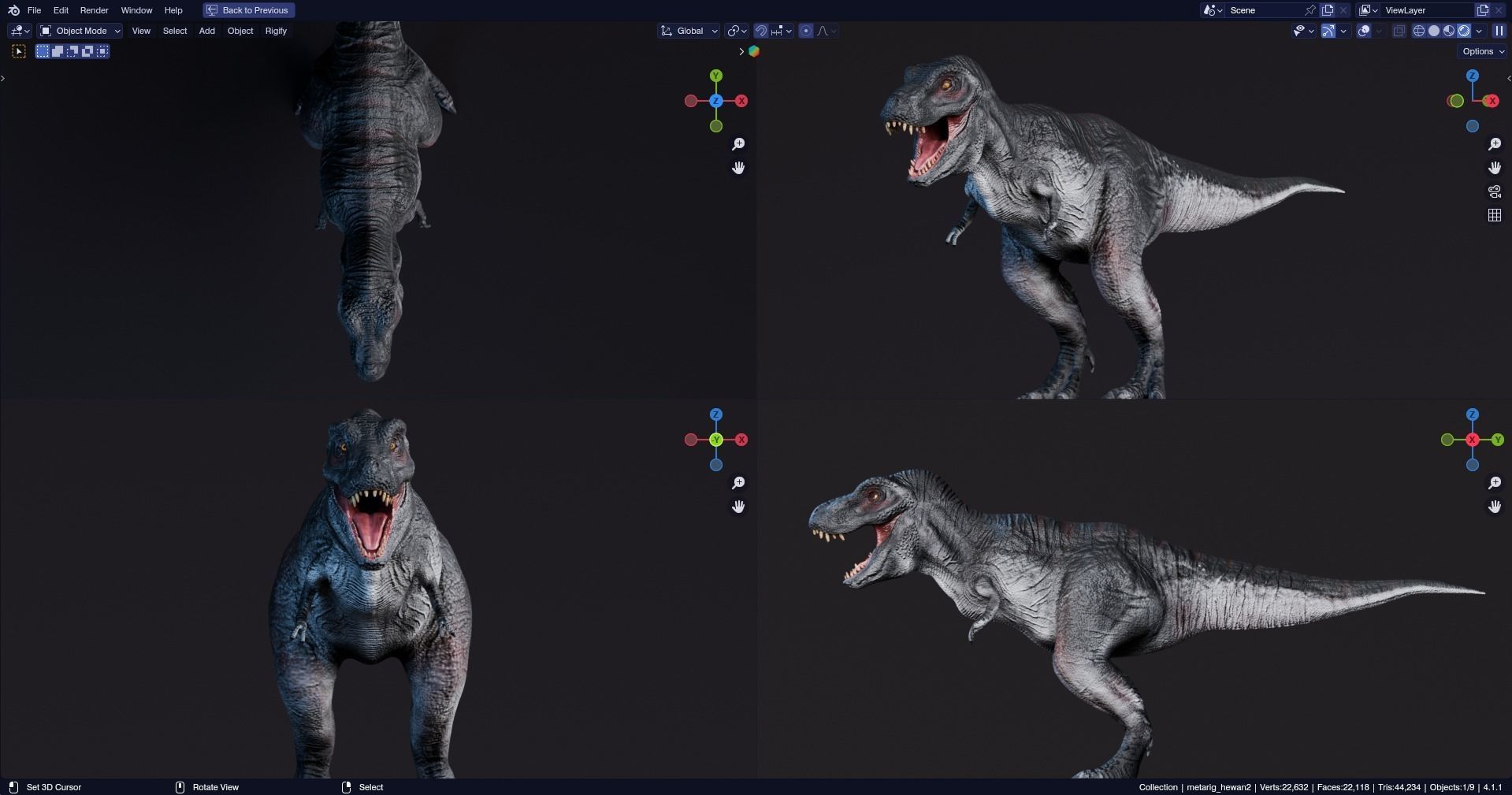Toggle camera view in the perspective viewport

coord(1495,191)
